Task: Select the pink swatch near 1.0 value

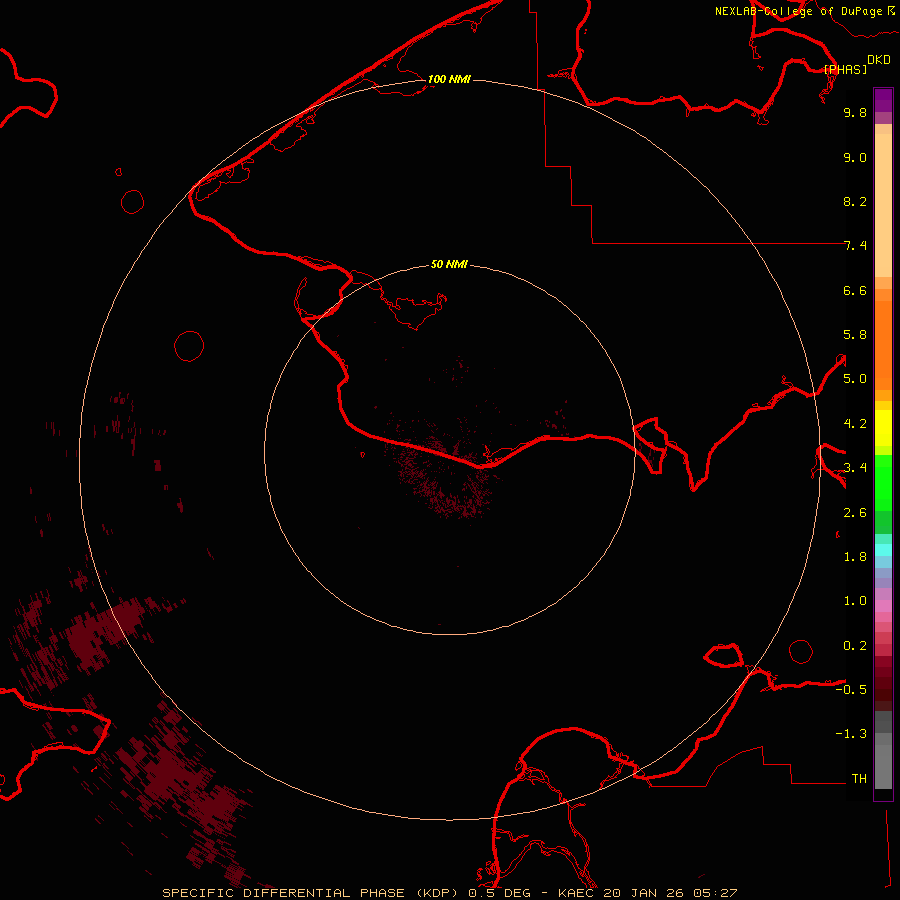Action: [883, 602]
